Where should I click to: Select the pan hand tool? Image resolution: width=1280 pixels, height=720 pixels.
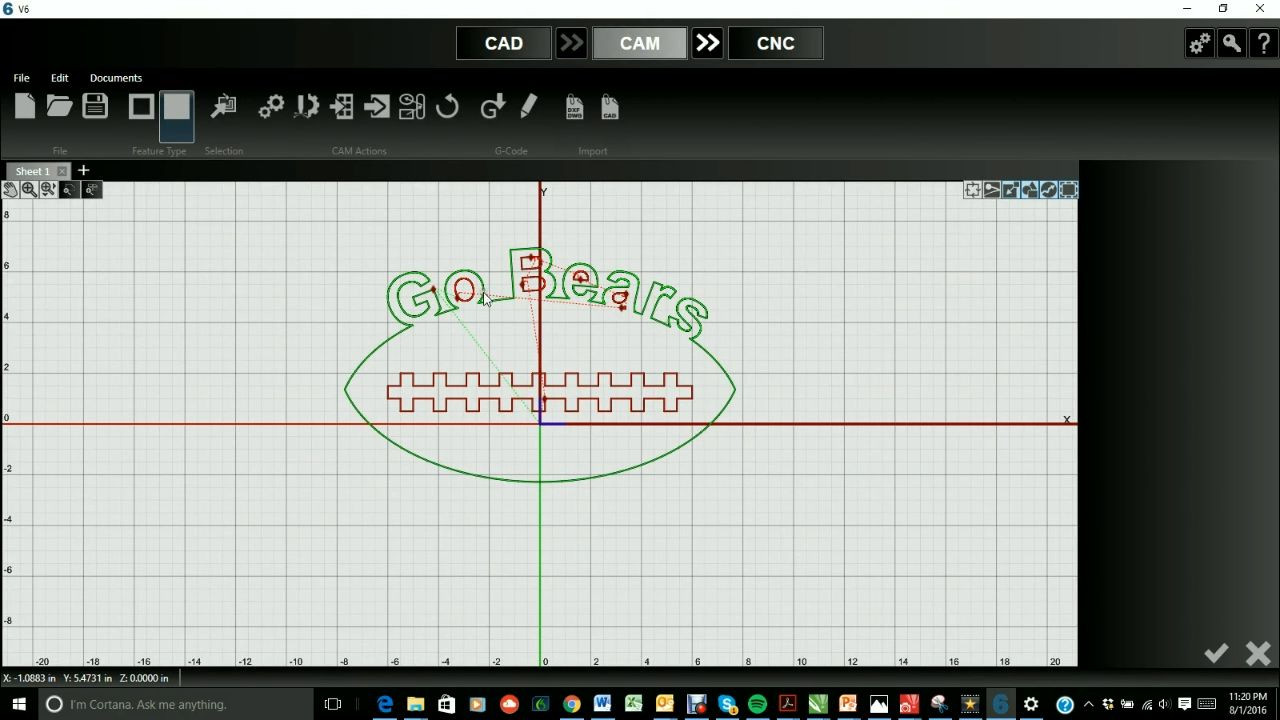[10, 190]
